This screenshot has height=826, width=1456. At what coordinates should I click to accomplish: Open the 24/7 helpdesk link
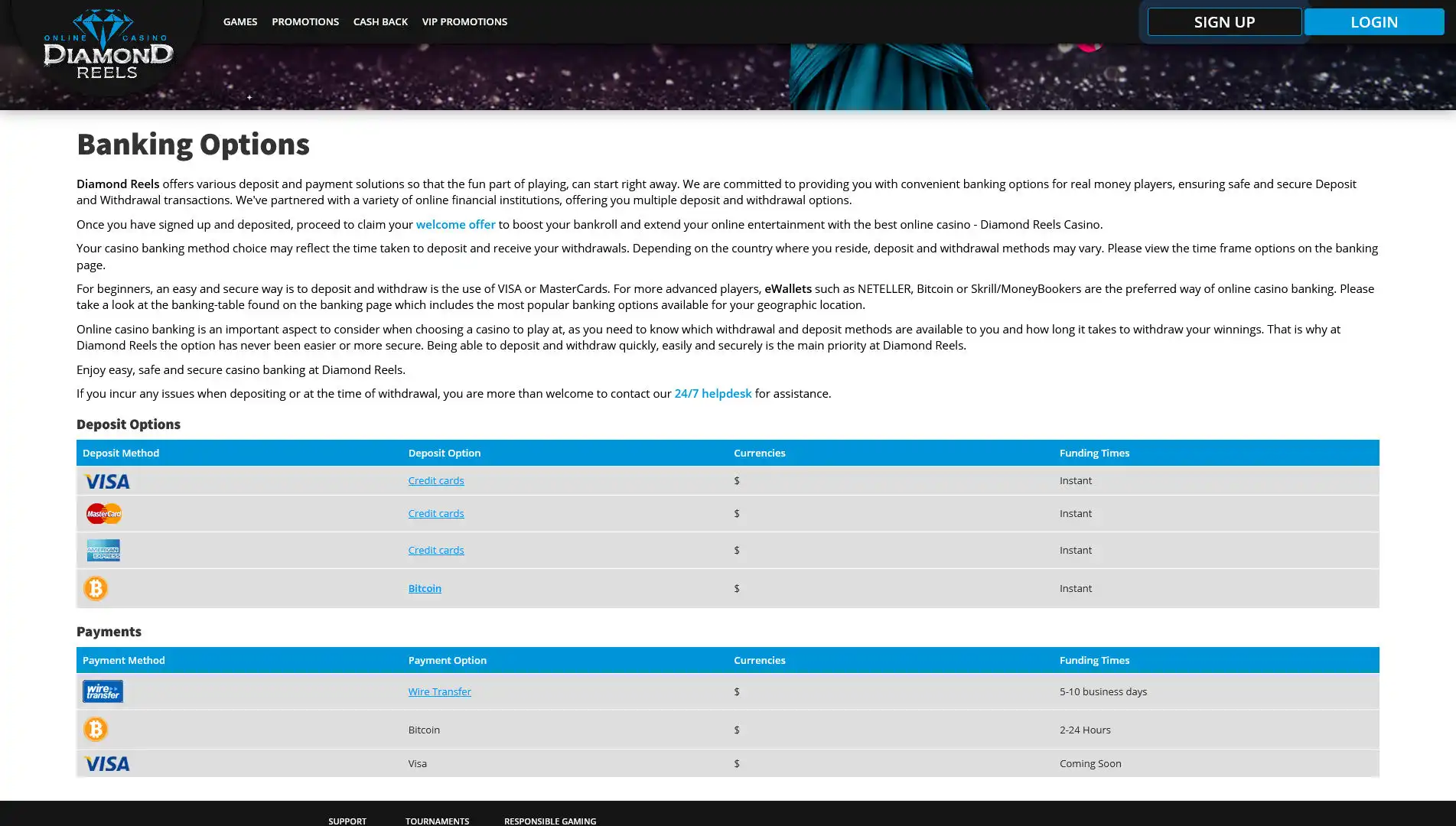click(712, 393)
